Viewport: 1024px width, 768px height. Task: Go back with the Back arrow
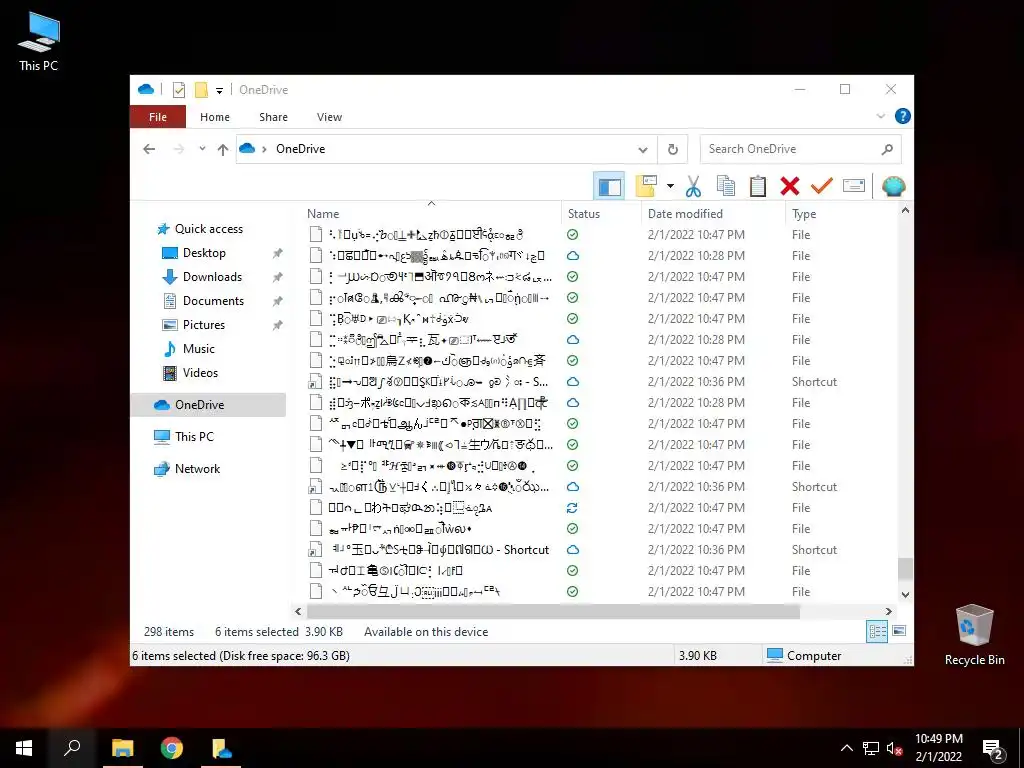click(149, 149)
